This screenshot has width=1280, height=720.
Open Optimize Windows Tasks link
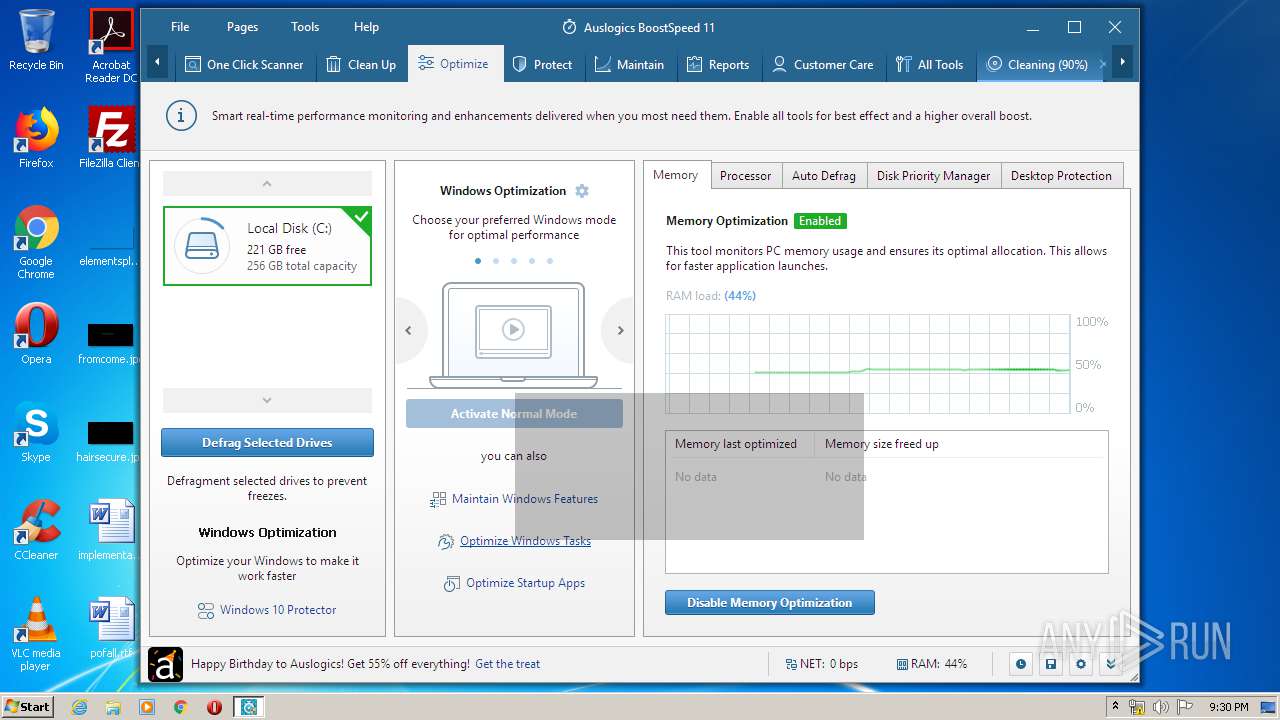click(525, 541)
